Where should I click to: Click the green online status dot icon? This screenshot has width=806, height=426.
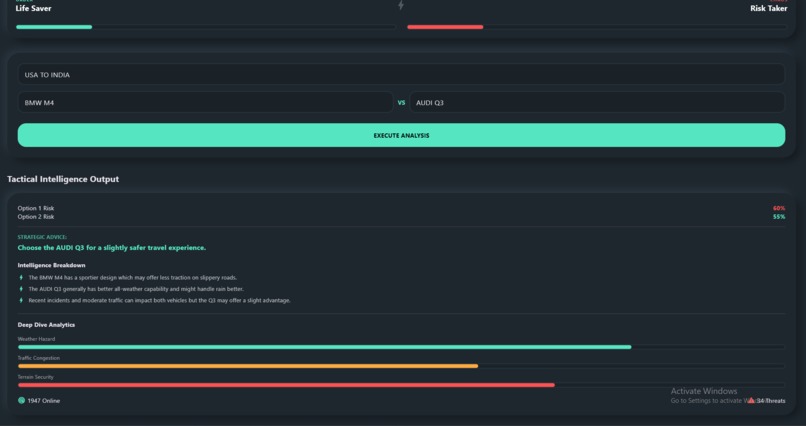coord(21,400)
